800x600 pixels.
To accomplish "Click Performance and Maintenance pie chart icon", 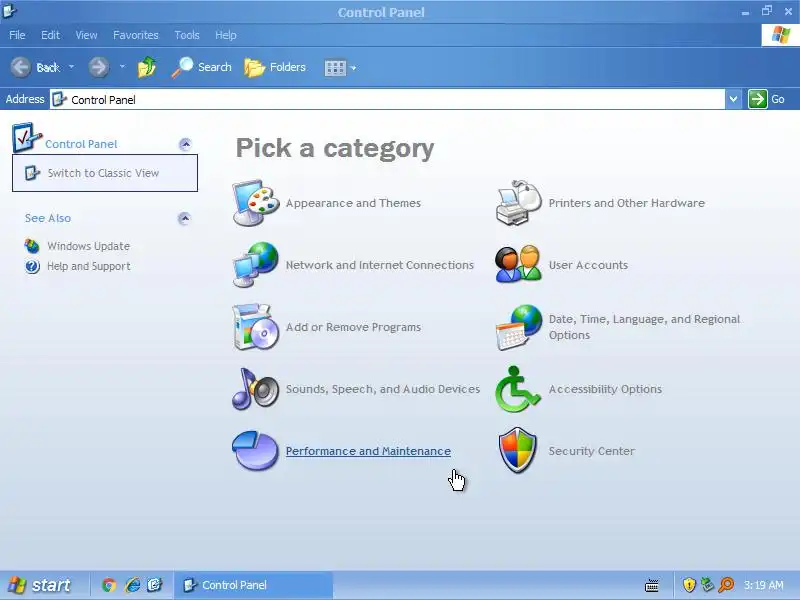I will 256,451.
